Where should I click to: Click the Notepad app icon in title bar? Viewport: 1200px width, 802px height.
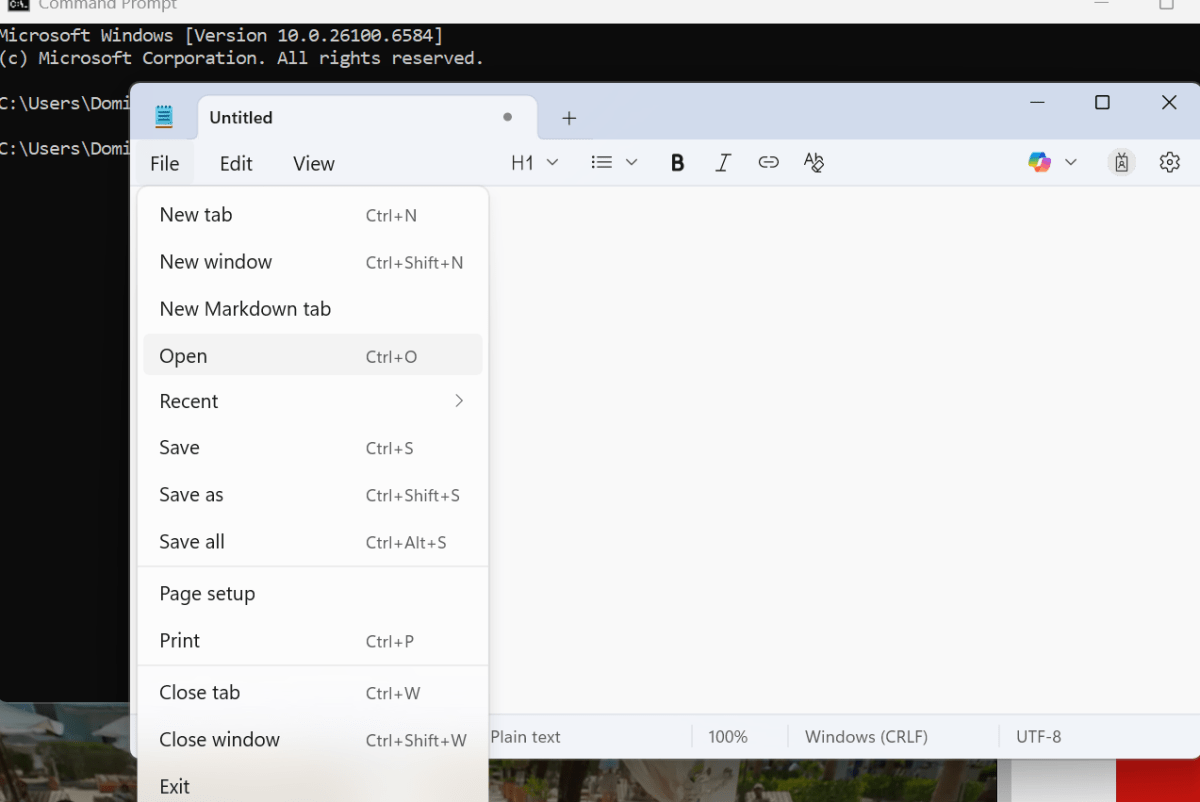pos(164,117)
